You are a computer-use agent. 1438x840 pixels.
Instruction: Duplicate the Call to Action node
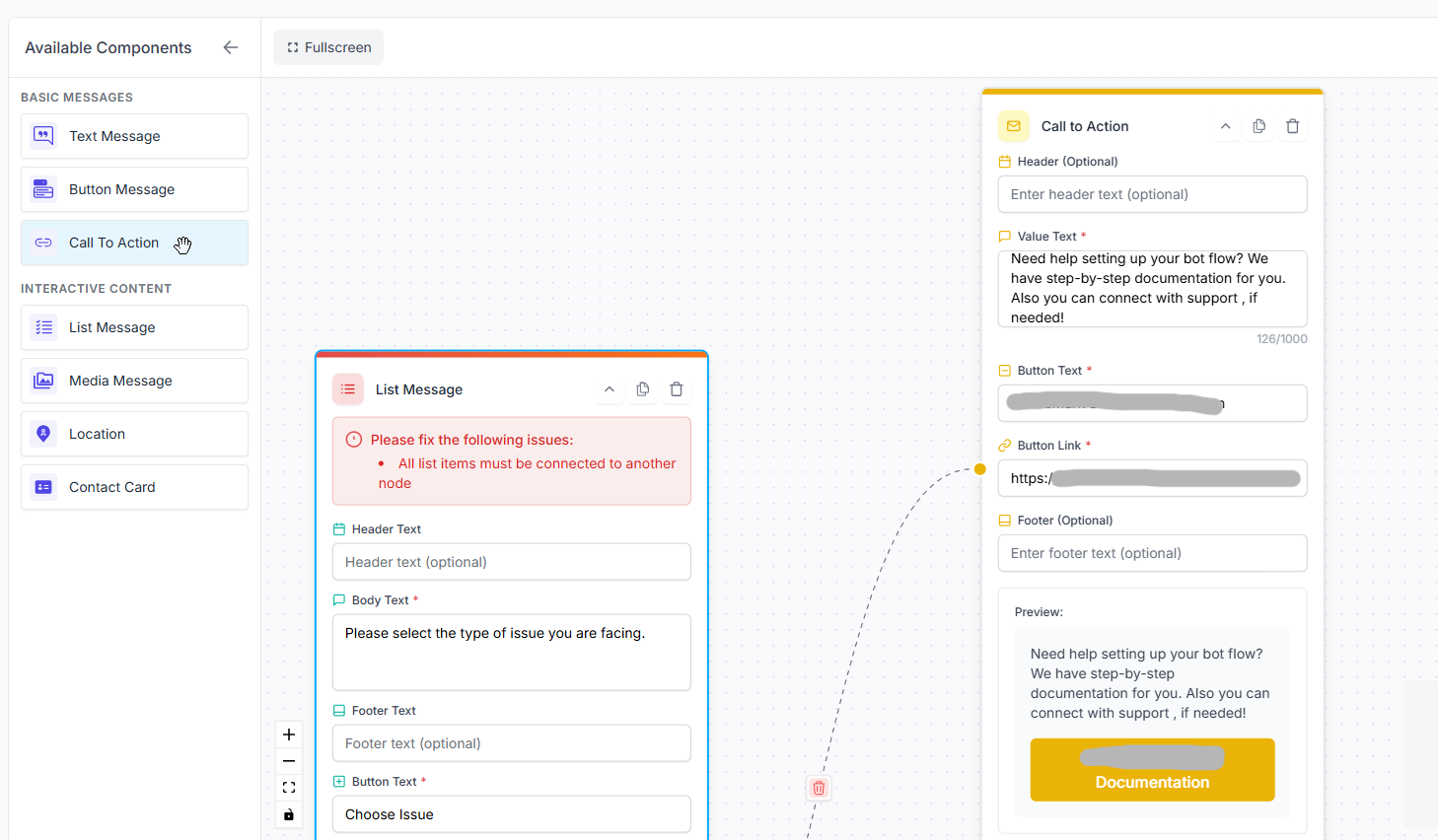1259,126
